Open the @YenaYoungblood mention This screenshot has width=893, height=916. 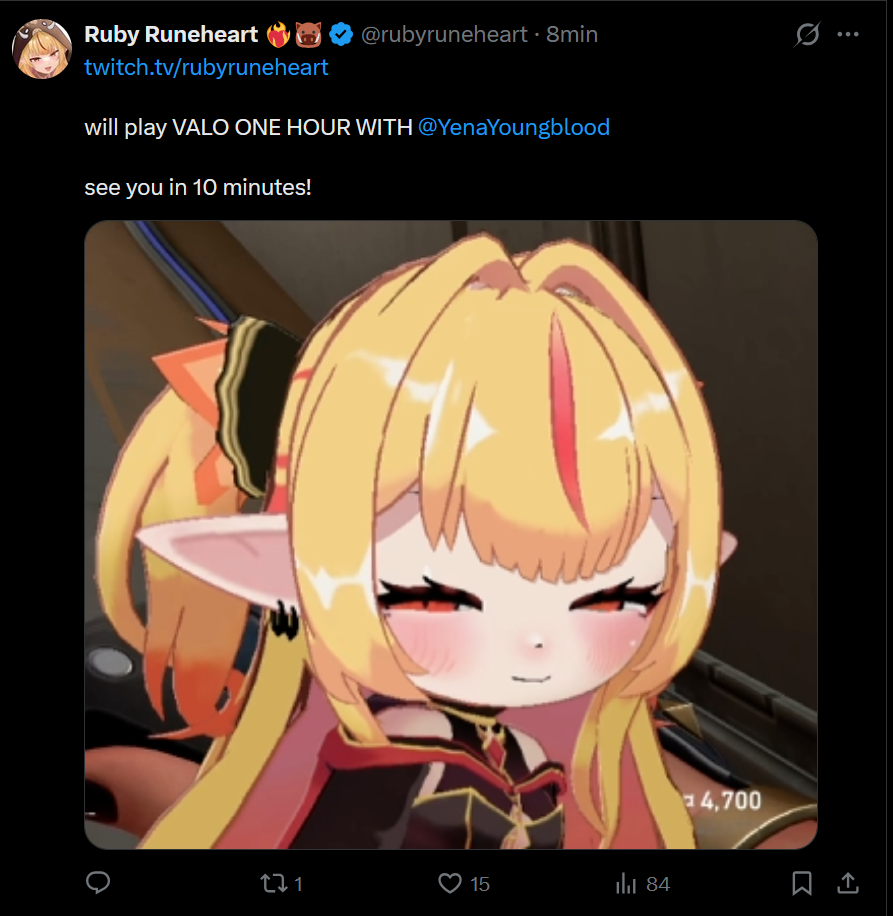(514, 127)
